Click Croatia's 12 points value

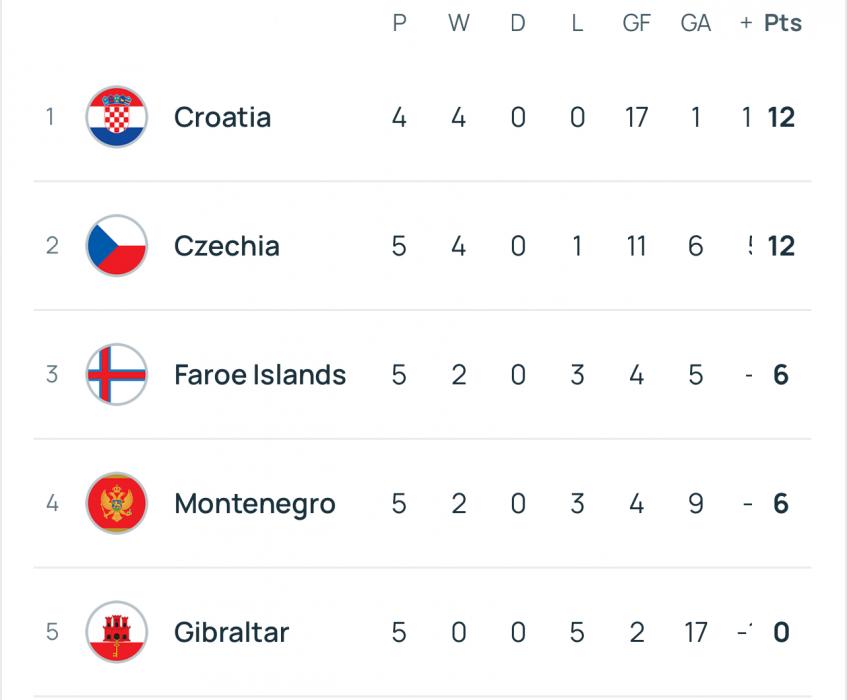pyautogui.click(x=781, y=117)
